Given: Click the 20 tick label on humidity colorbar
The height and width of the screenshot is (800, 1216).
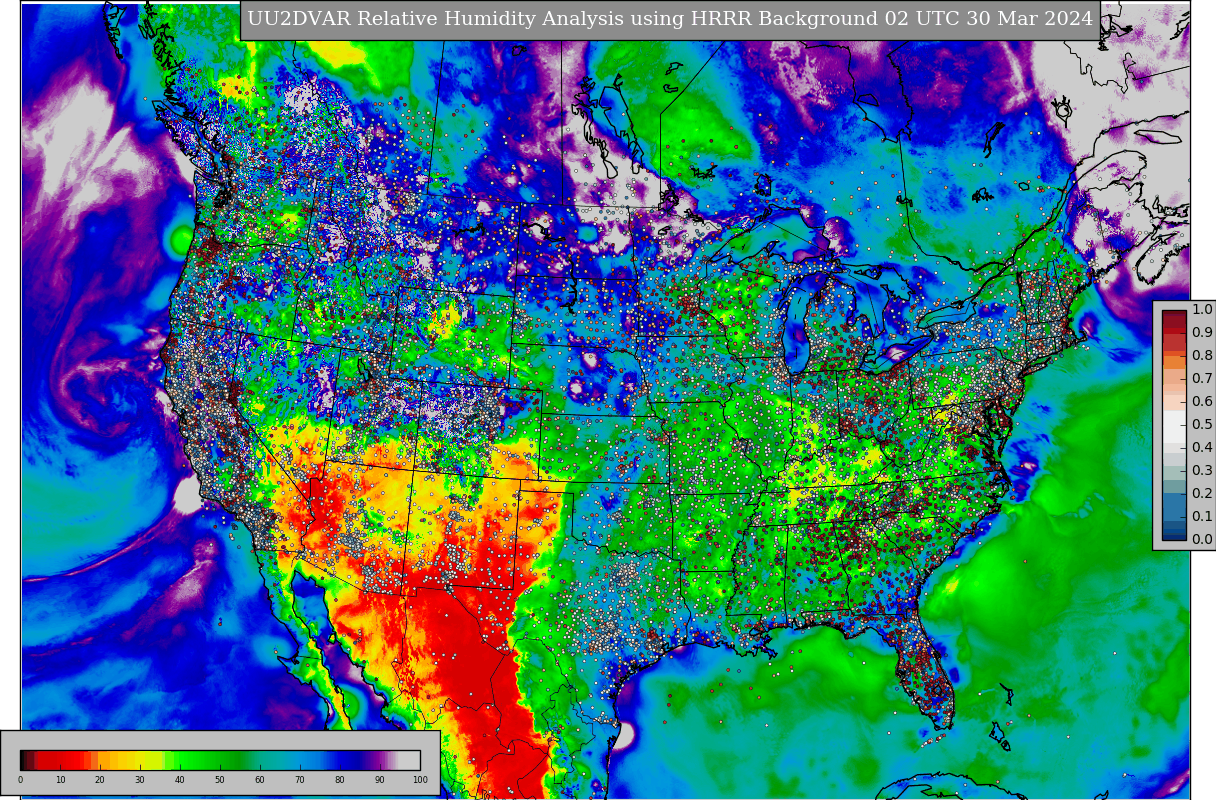Looking at the screenshot, I should (x=100, y=780).
